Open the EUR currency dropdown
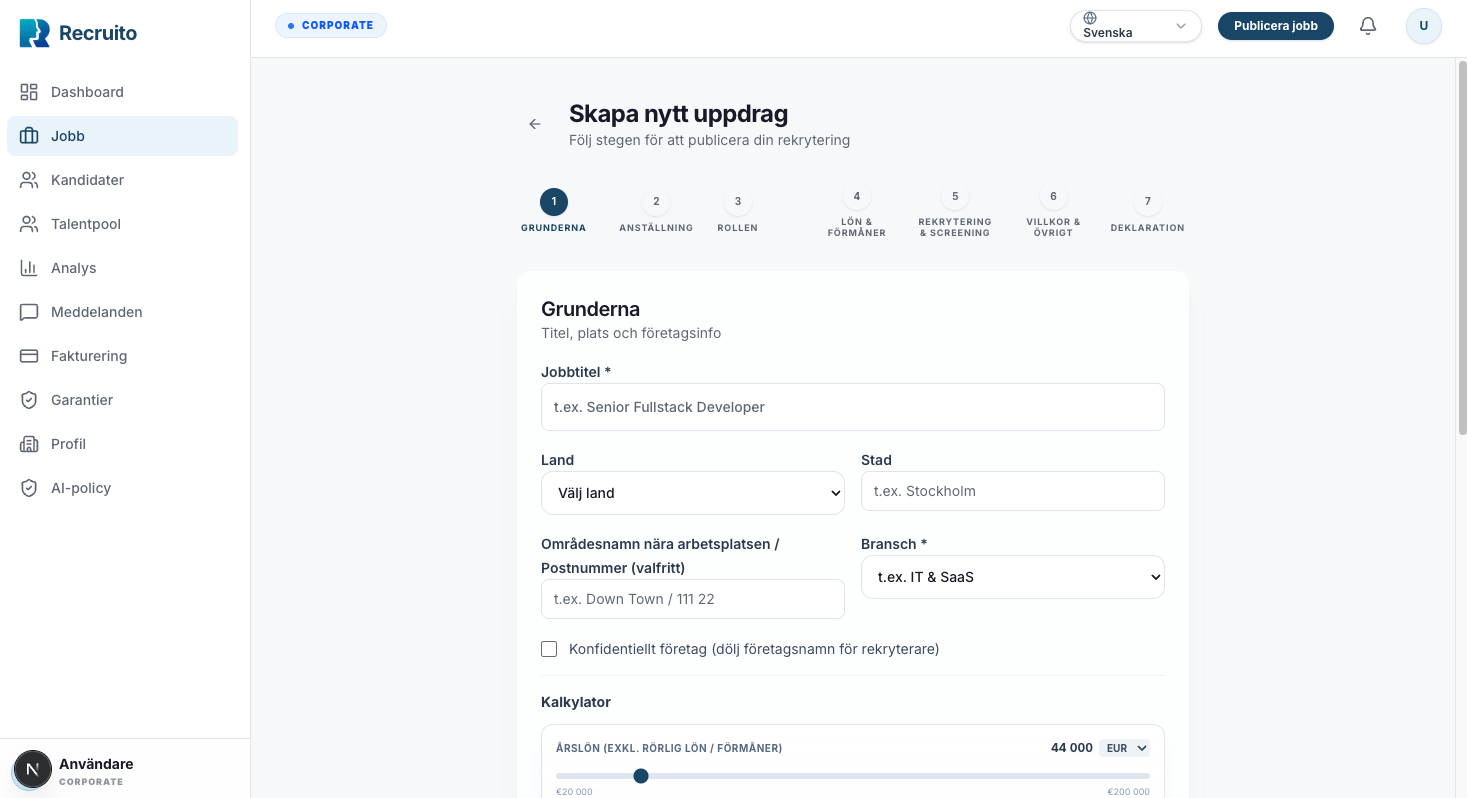The image size is (1467, 798). pos(1125,748)
